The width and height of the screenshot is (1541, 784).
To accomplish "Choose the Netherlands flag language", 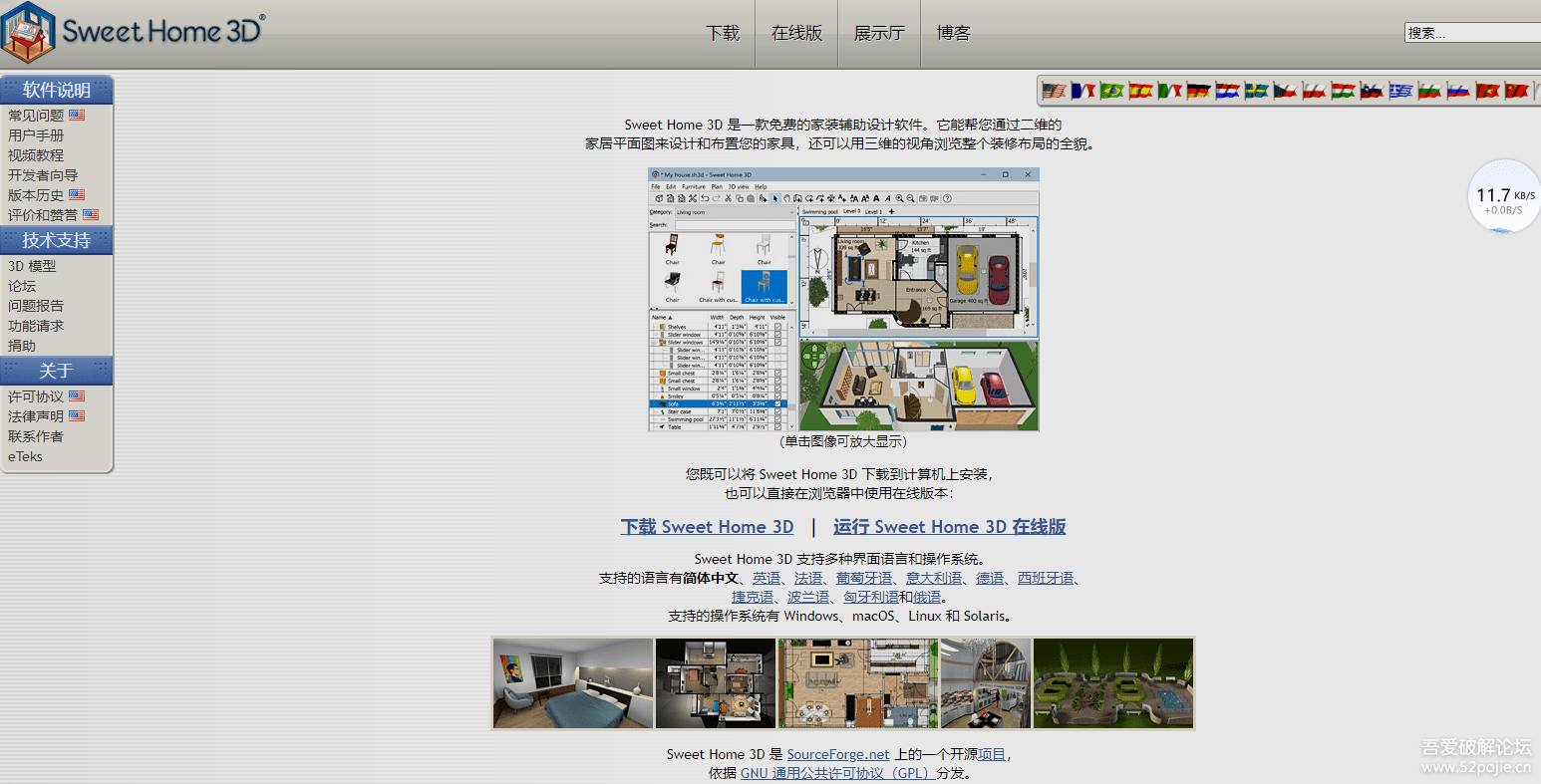I will pos(1228,91).
